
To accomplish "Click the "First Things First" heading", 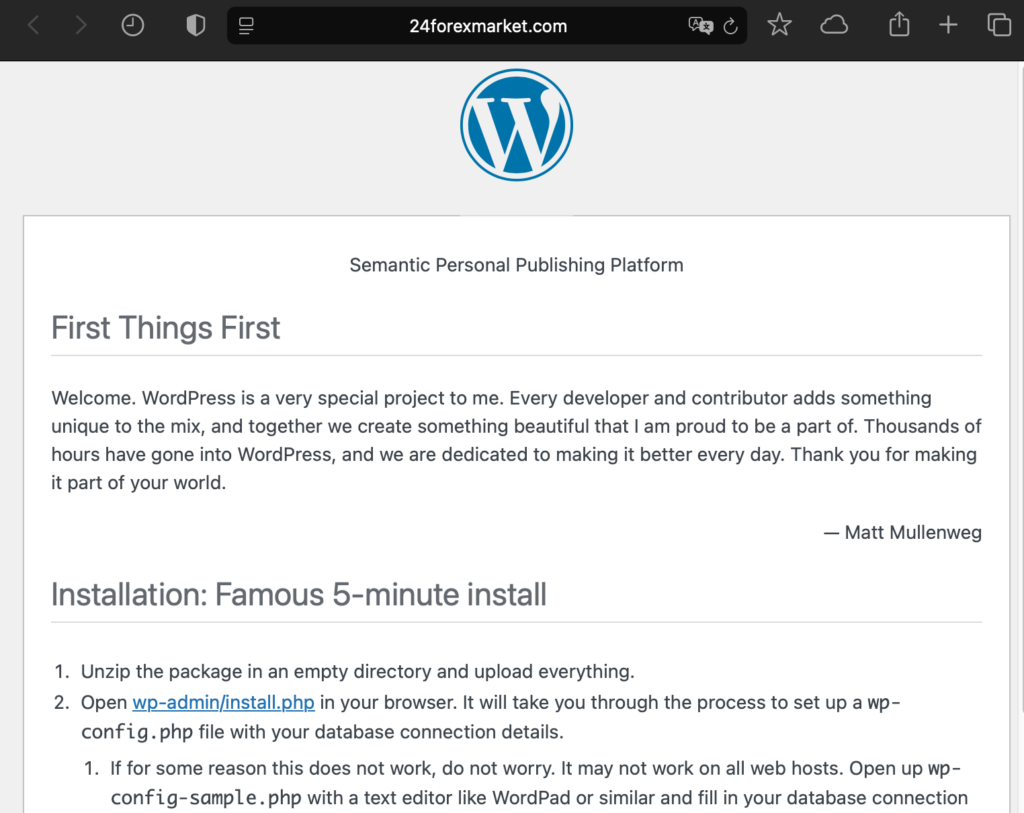I will [x=166, y=328].
